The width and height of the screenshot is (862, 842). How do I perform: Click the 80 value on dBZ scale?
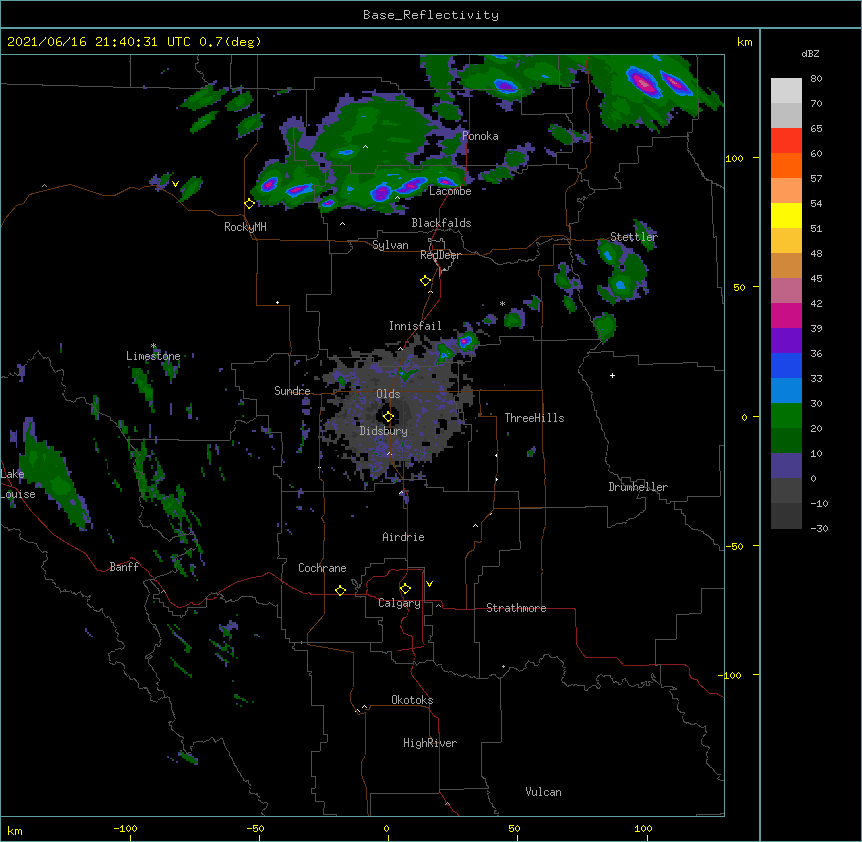[x=816, y=79]
